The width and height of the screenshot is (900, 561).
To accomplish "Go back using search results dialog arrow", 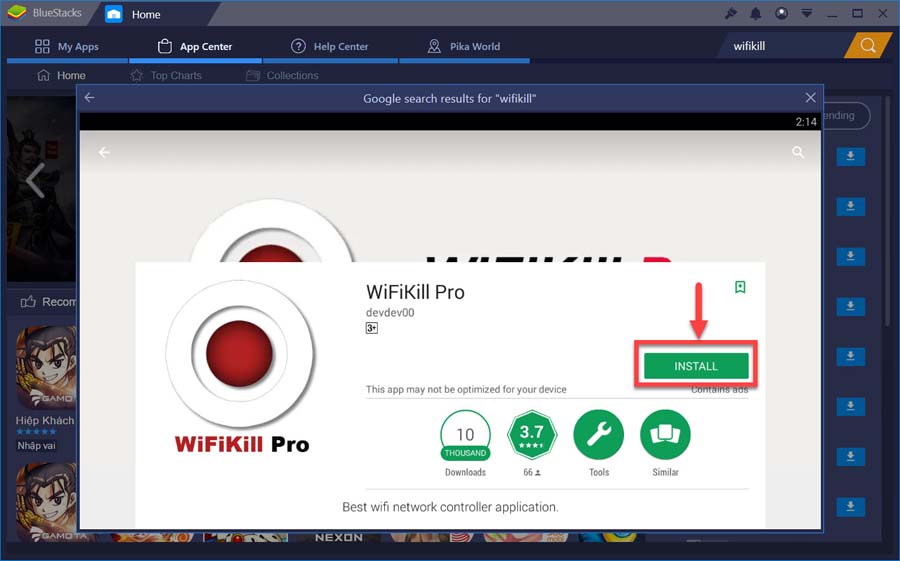I will coord(90,98).
